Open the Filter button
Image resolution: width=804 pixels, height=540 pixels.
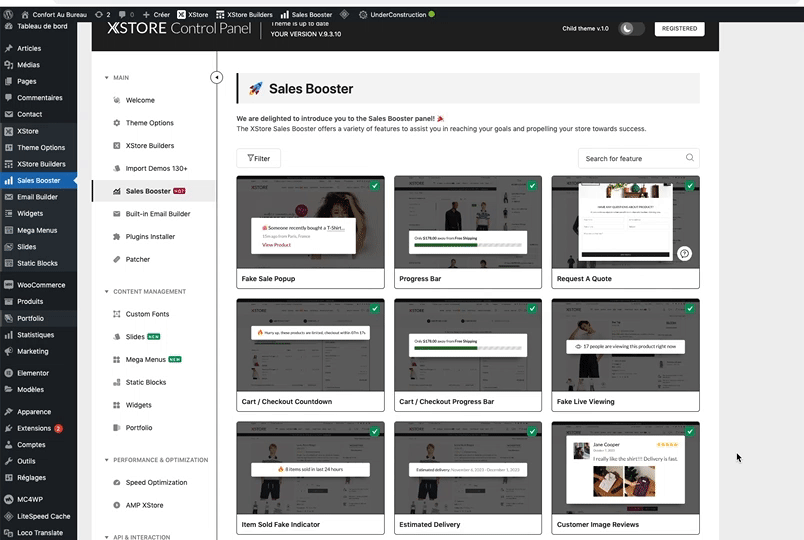[258, 158]
